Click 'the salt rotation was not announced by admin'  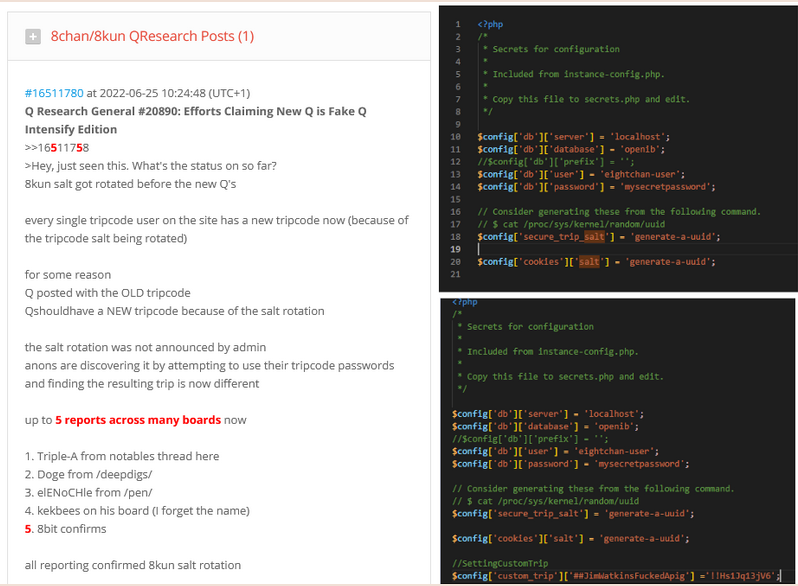click(145, 347)
